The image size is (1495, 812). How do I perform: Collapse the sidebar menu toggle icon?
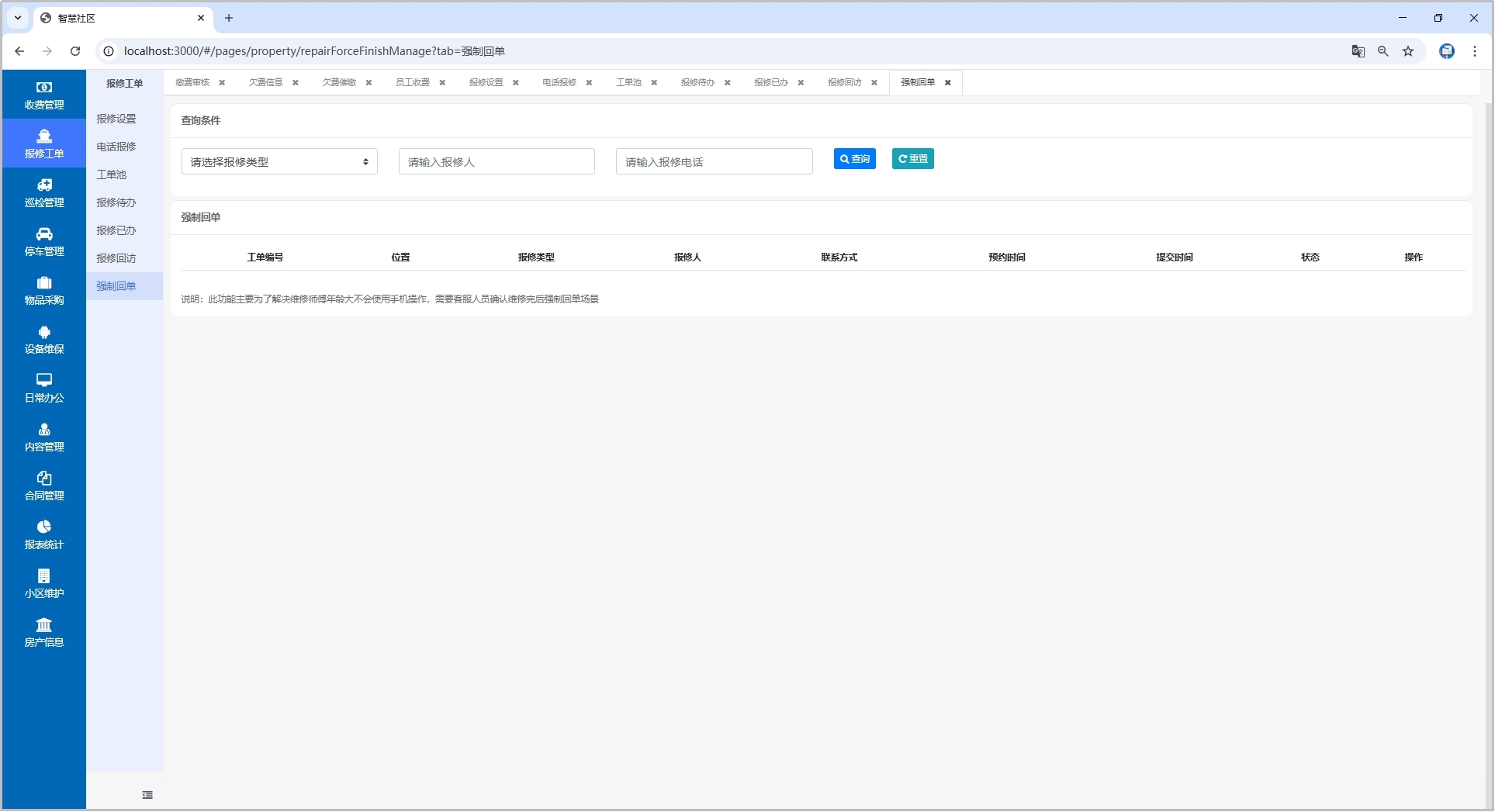pyautogui.click(x=147, y=795)
